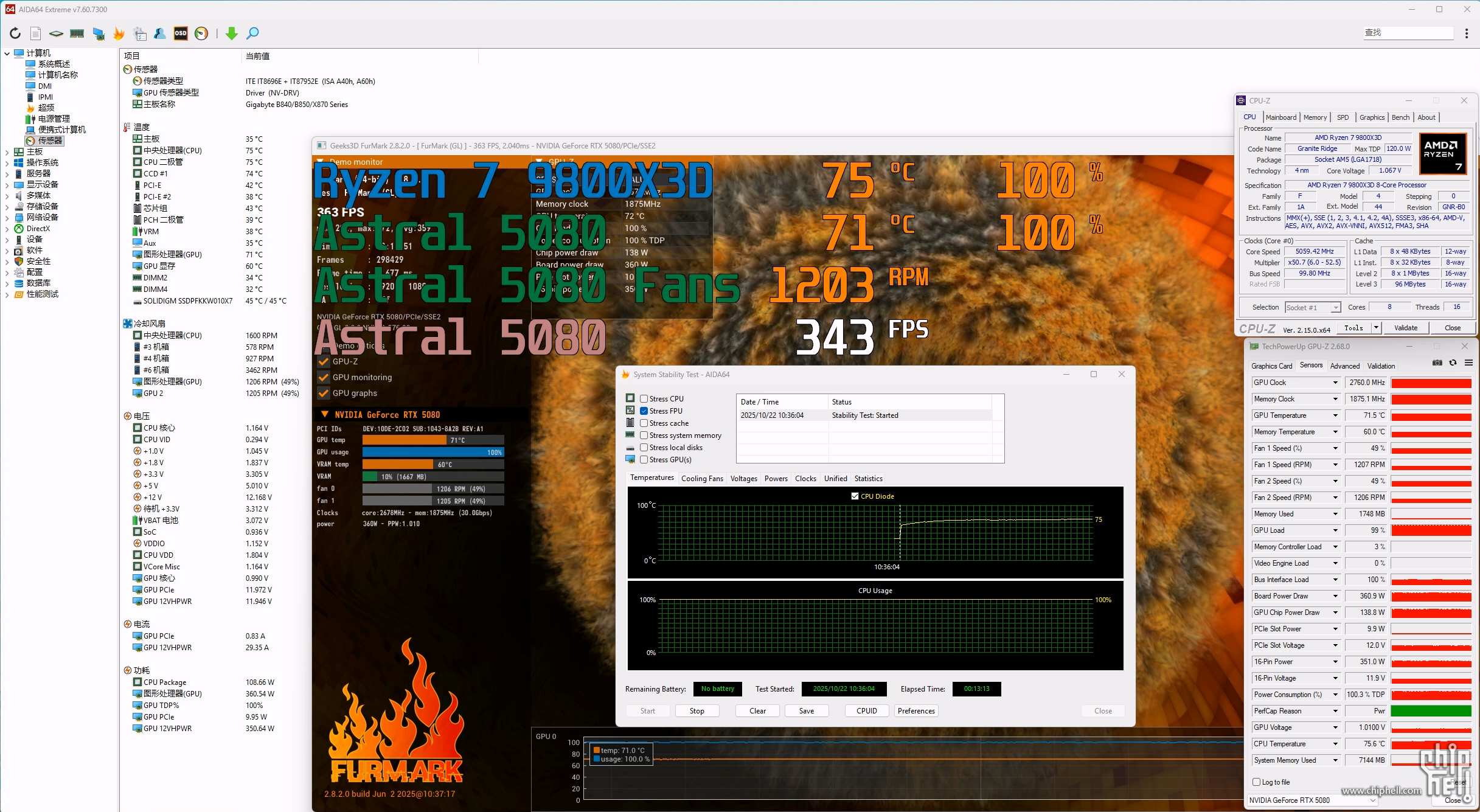Tick the Log to file checkbox
The height and width of the screenshot is (812, 1480).
coord(1256,782)
